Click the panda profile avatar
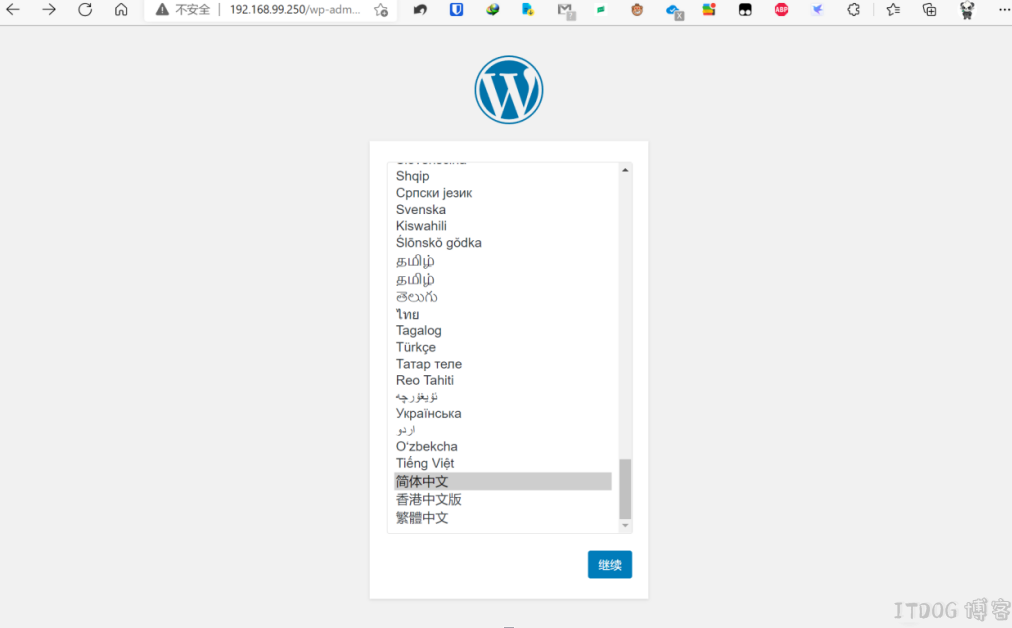The height and width of the screenshot is (628, 1012). [x=967, y=10]
